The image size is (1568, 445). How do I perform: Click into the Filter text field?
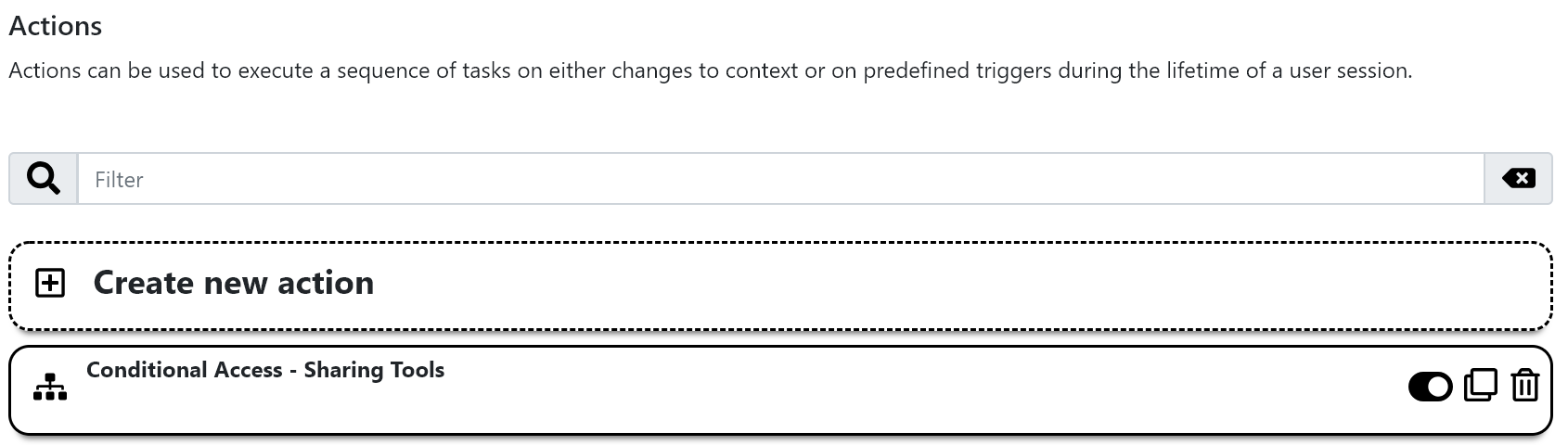779,179
